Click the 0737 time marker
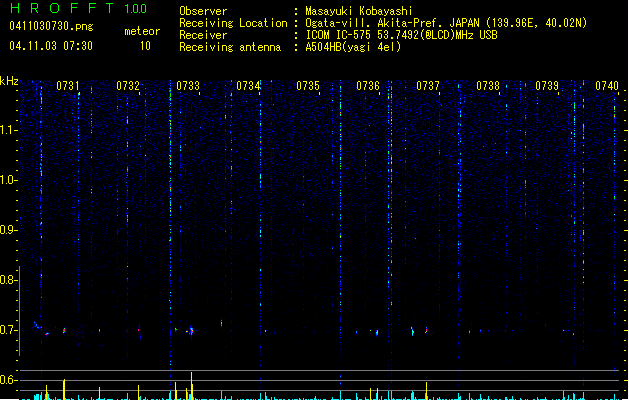 click(x=428, y=86)
